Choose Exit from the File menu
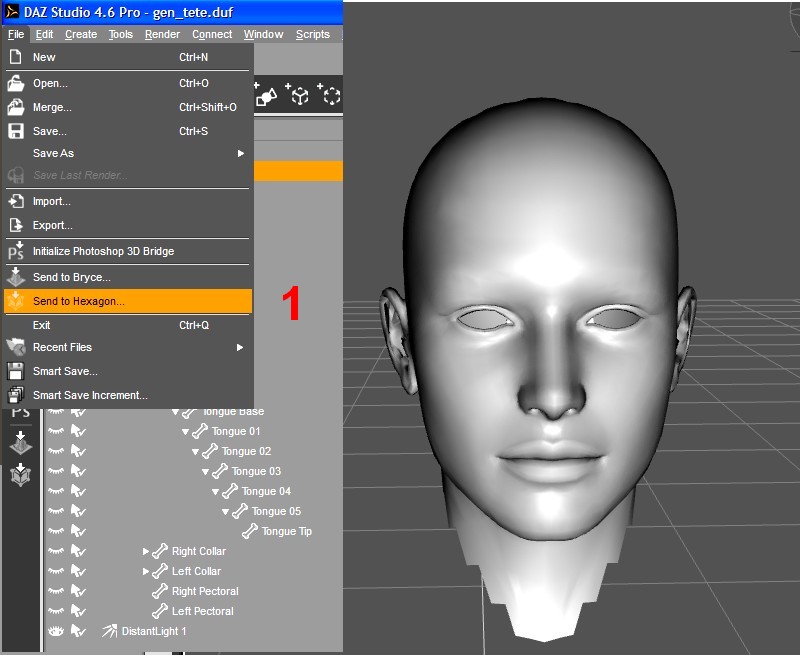 [128, 325]
